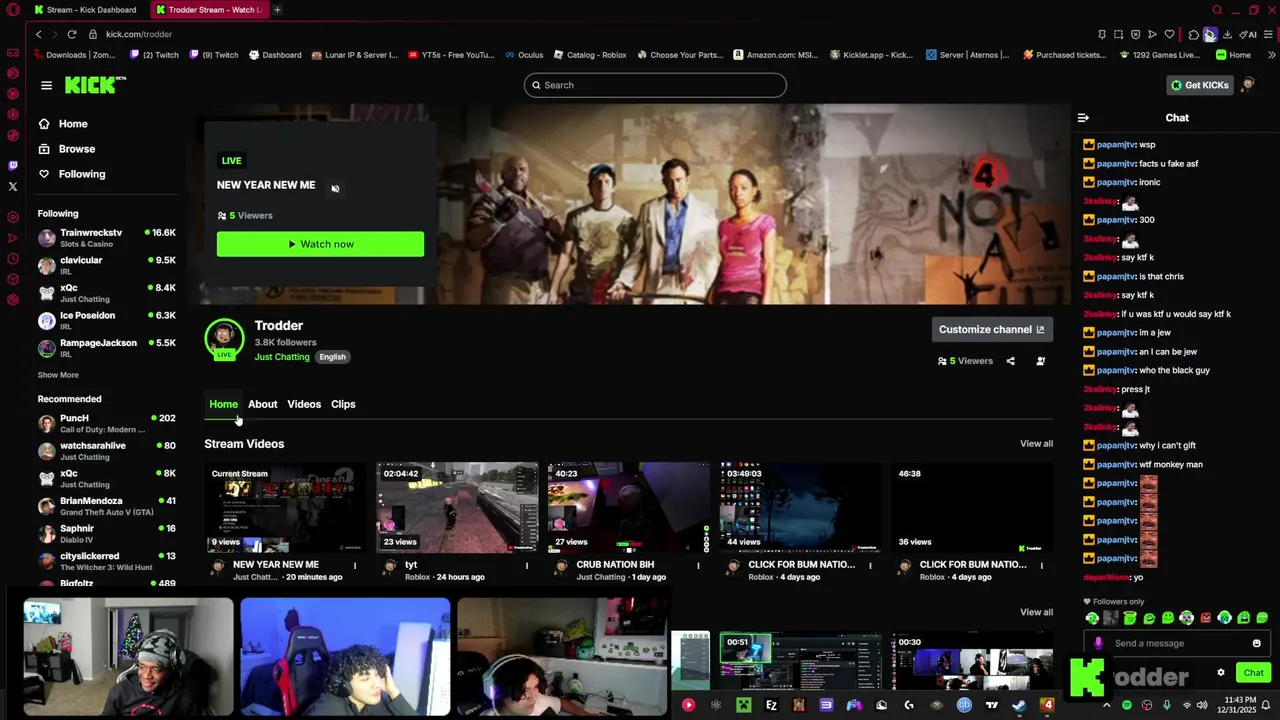Open Catalog - Roblox bookmark
Image resolution: width=1280 pixels, height=720 pixels.
pyautogui.click(x=590, y=55)
